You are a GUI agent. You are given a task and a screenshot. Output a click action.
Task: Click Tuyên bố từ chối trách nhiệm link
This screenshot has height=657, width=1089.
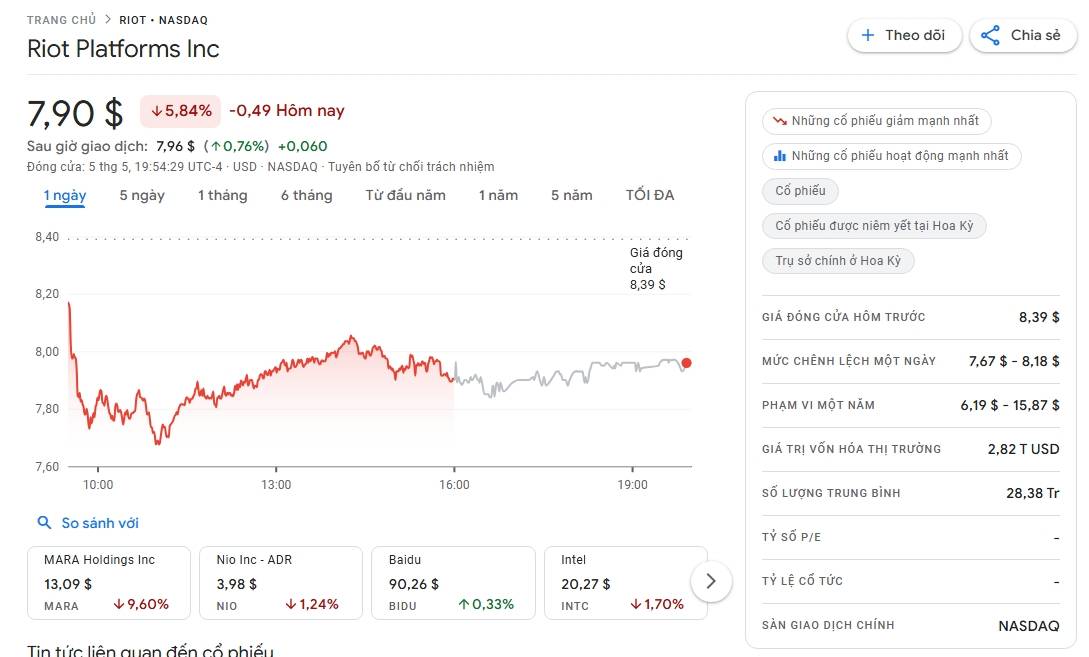(x=411, y=167)
